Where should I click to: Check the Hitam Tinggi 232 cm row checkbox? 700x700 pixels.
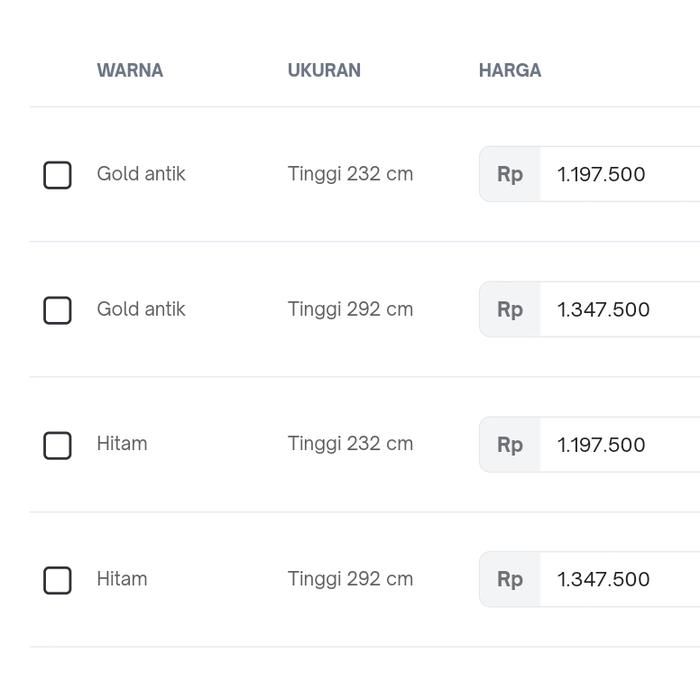tap(58, 445)
